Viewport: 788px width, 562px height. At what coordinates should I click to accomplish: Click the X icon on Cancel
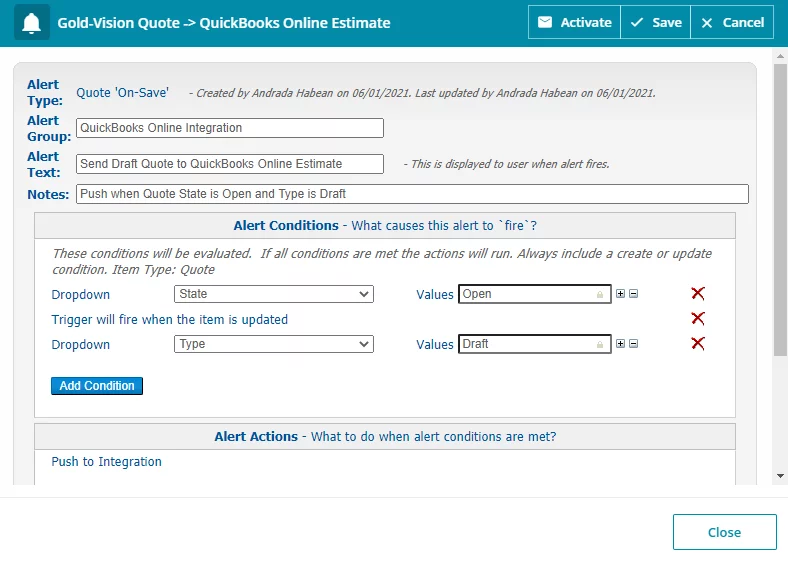(707, 23)
